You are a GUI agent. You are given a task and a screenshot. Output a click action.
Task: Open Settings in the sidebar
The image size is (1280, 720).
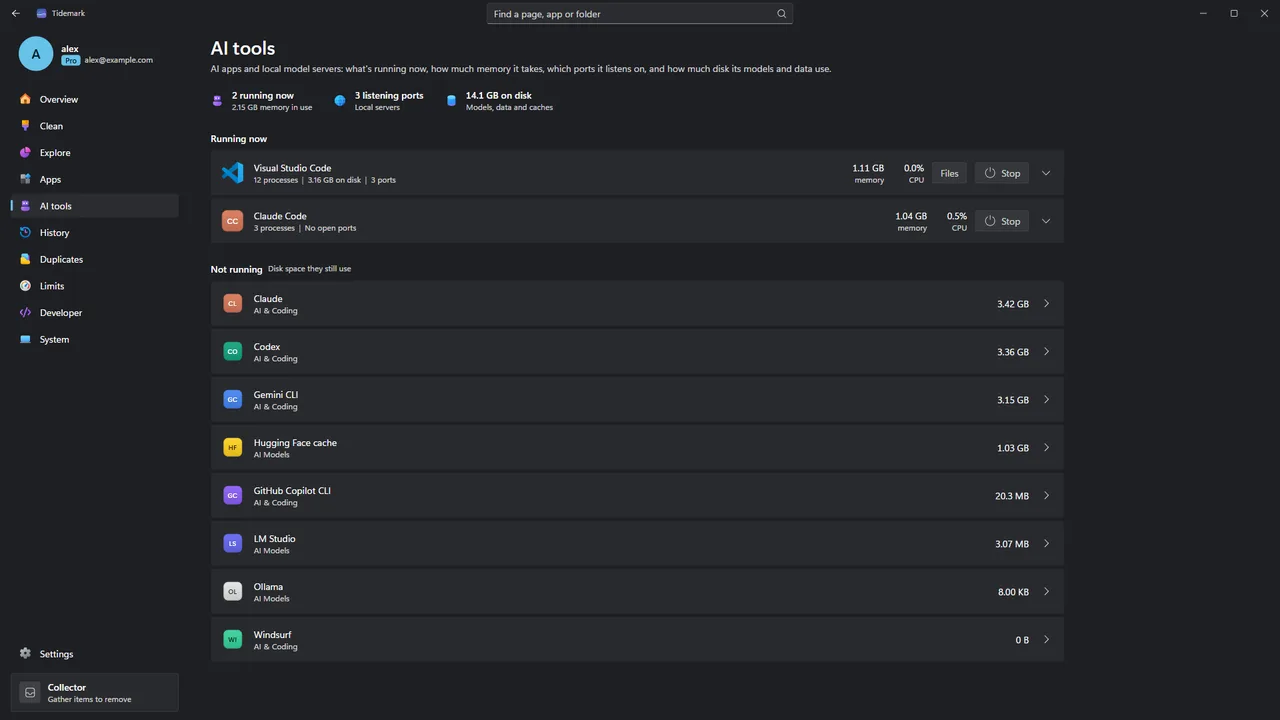[95, 654]
